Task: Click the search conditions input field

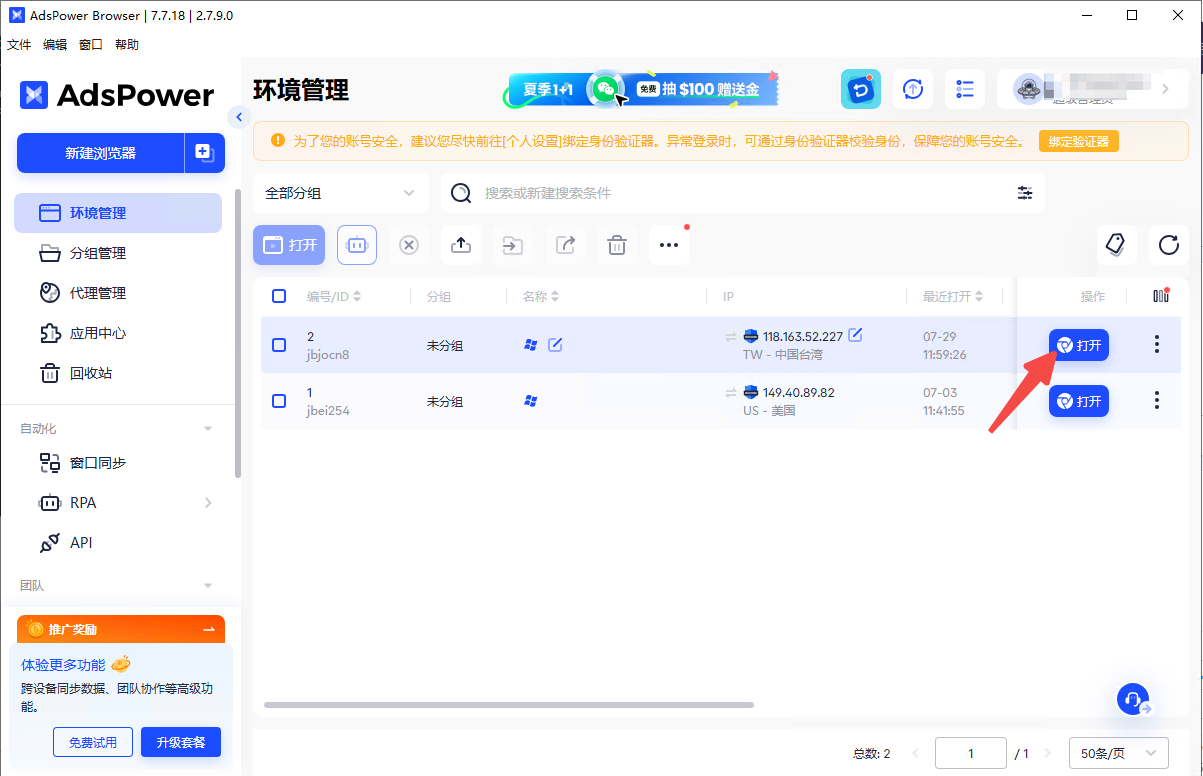Action: pyautogui.click(x=740, y=193)
